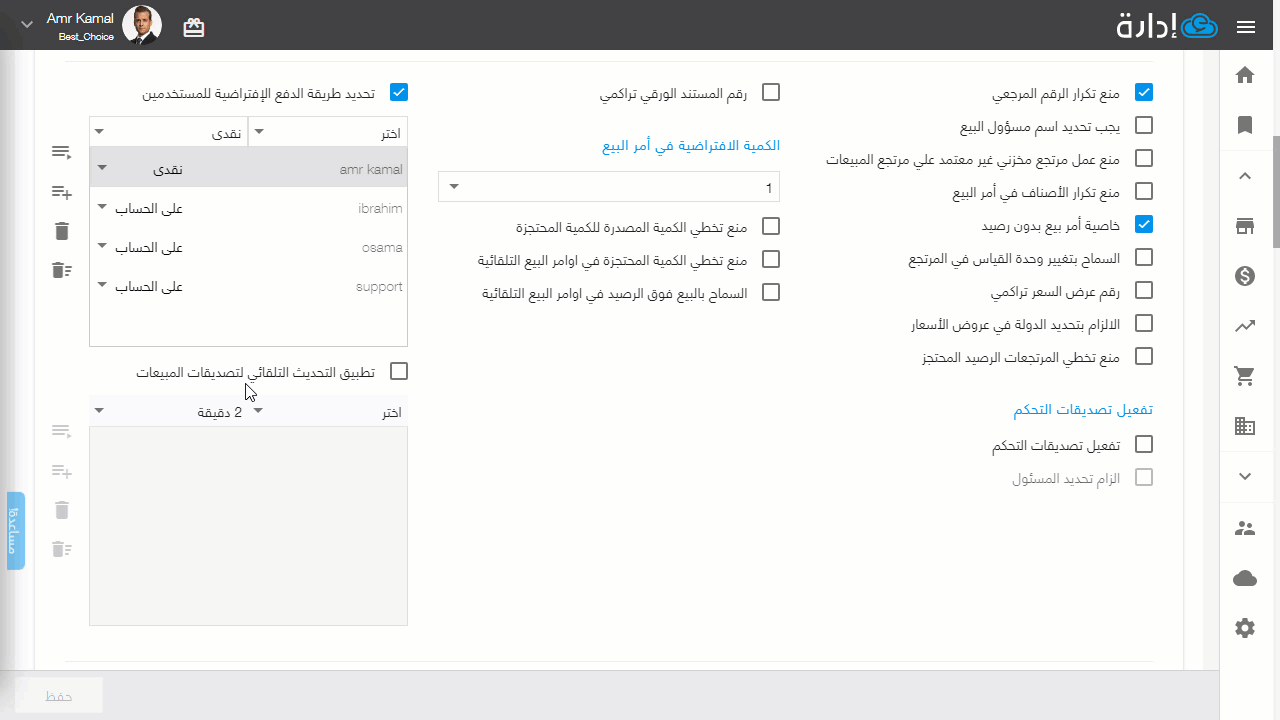Check يجب تحديد اسم مسؤول البيع
This screenshot has height=720, width=1280.
[x=1144, y=125]
